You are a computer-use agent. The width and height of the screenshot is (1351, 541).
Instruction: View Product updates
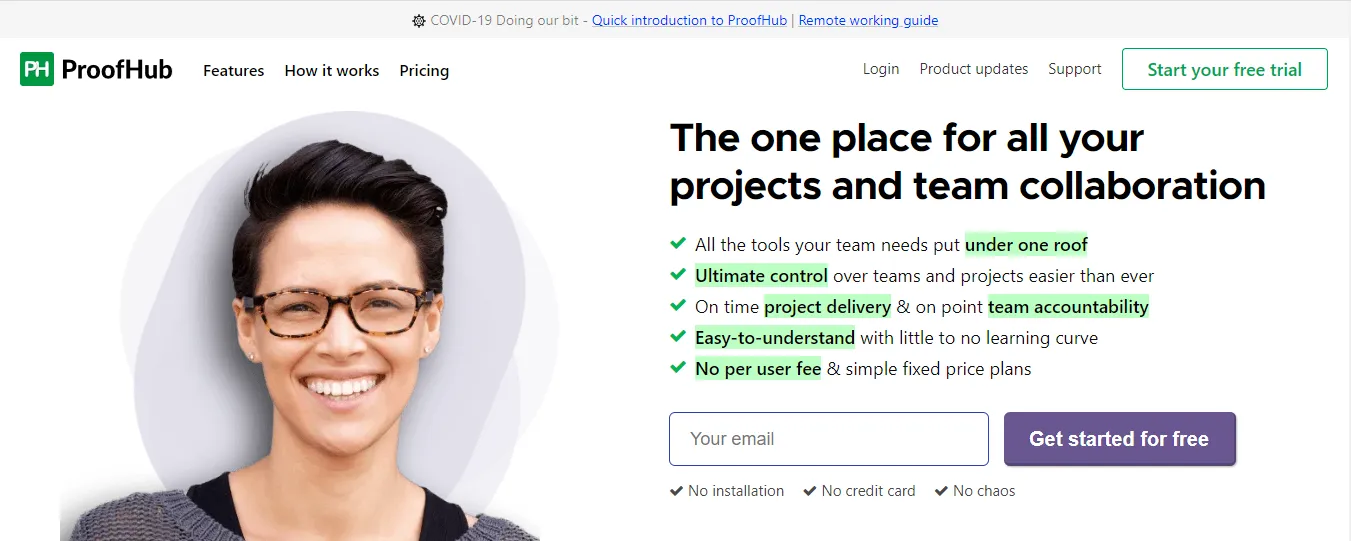pyautogui.click(x=974, y=69)
